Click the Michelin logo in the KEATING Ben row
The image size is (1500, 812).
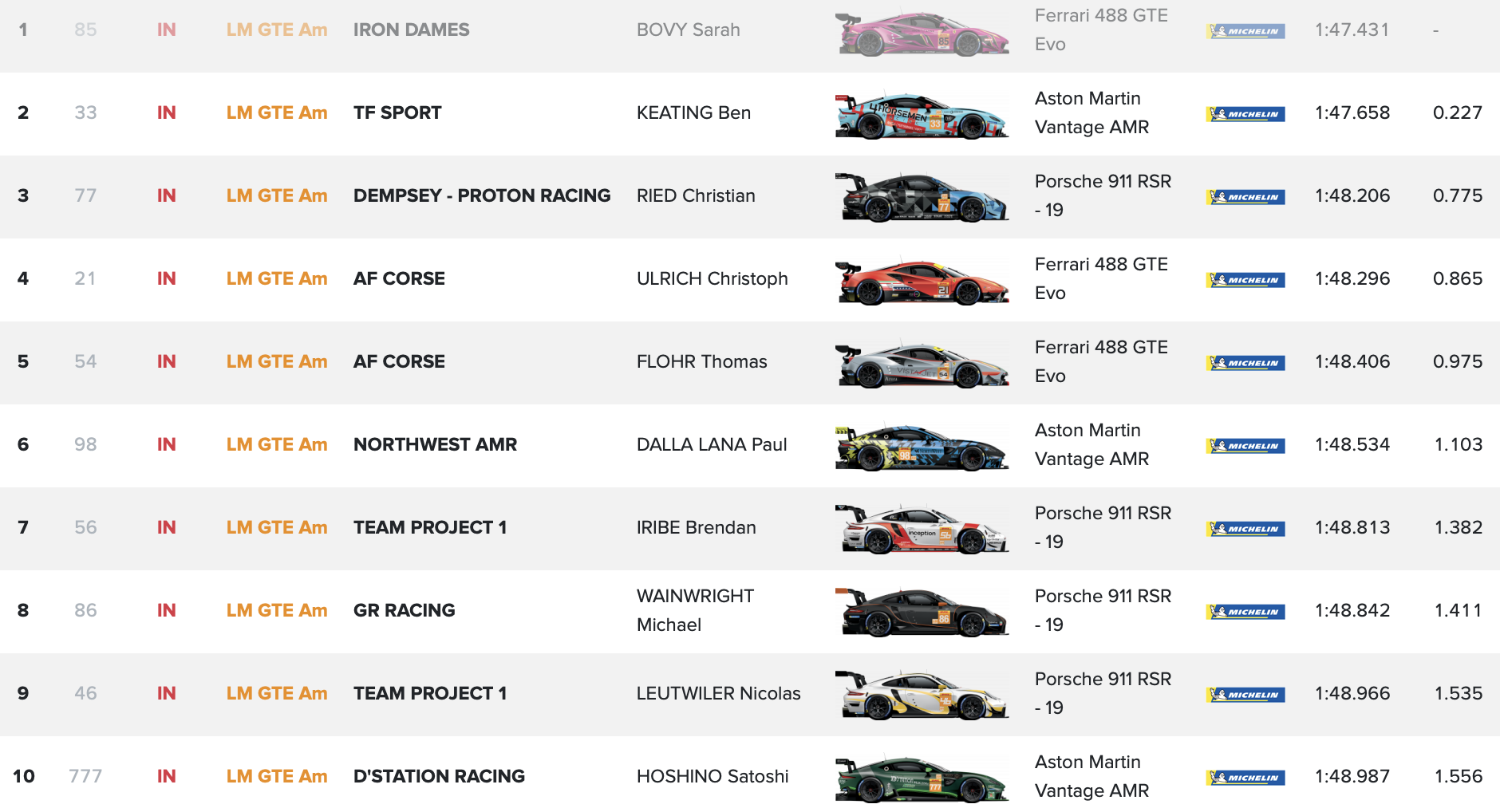point(1245,114)
